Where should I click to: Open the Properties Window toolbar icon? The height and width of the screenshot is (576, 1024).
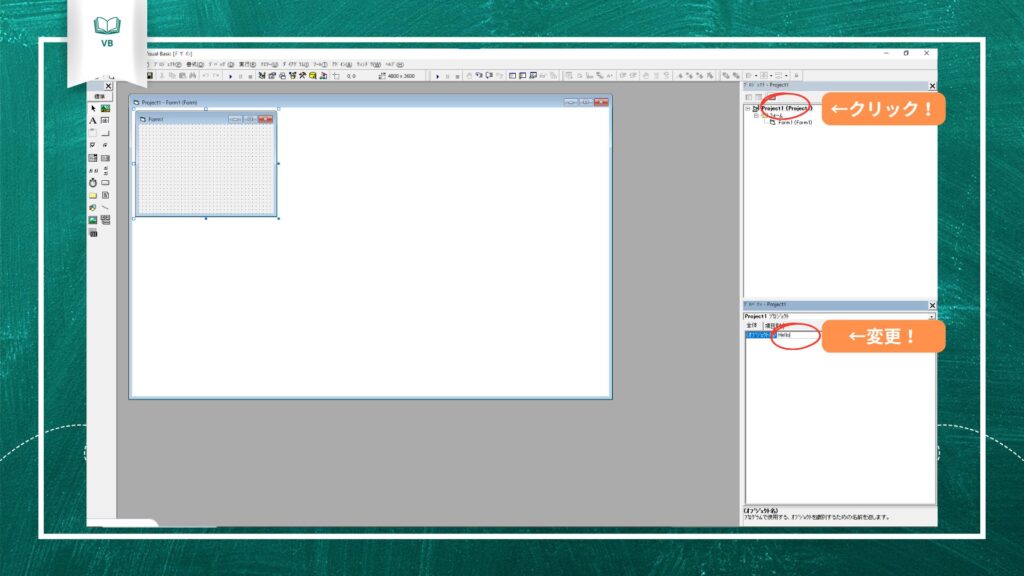[272, 76]
